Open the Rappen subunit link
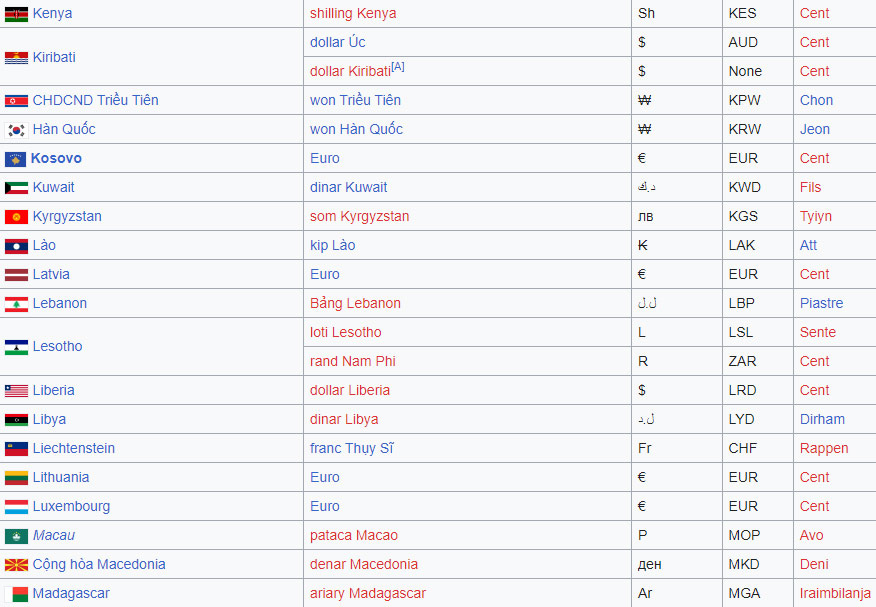The image size is (876, 607). (824, 448)
